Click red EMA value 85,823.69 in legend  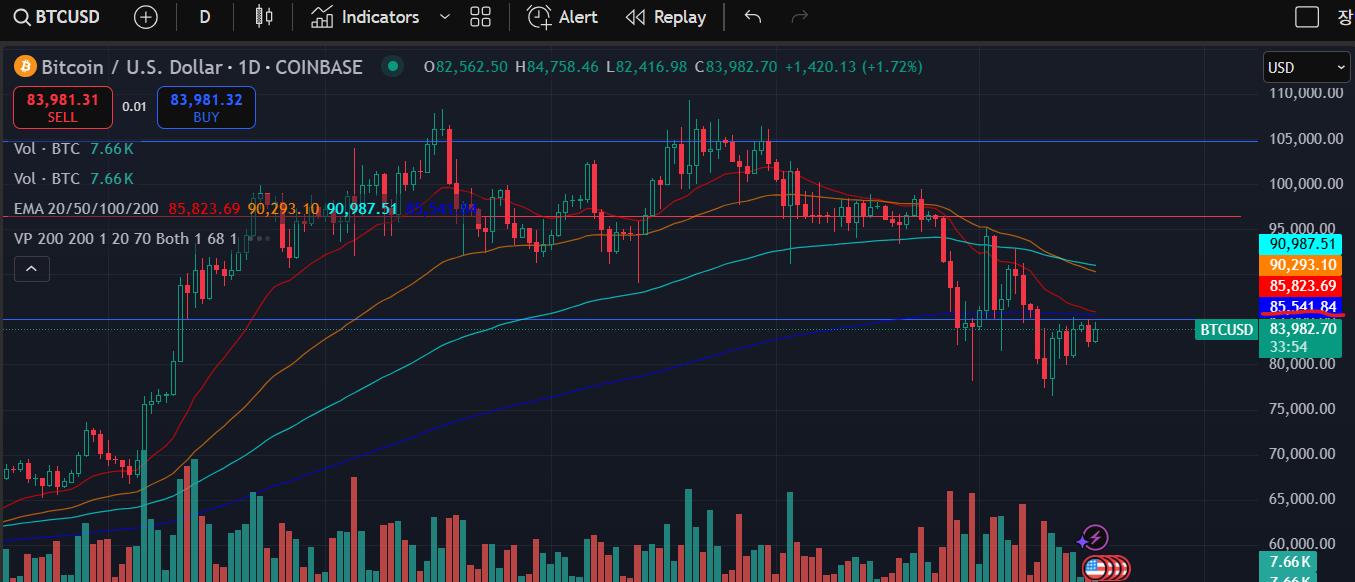coord(204,208)
